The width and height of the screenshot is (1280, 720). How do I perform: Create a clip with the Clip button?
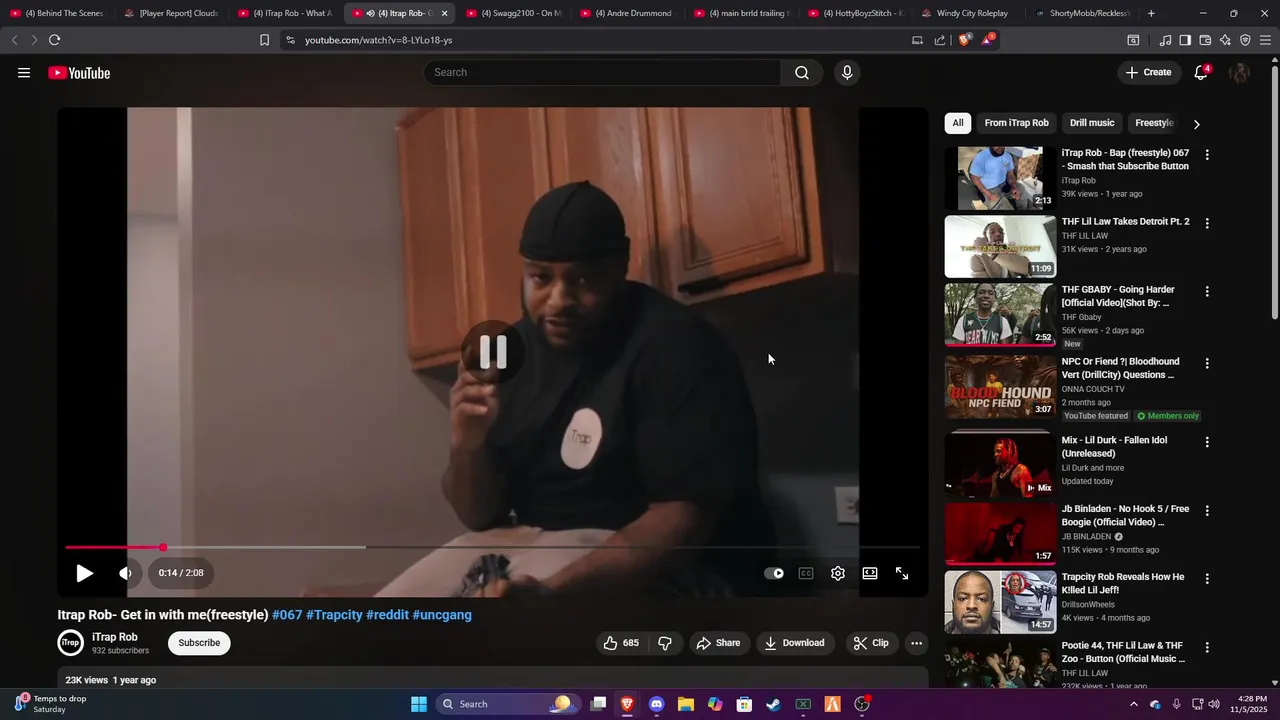[871, 643]
